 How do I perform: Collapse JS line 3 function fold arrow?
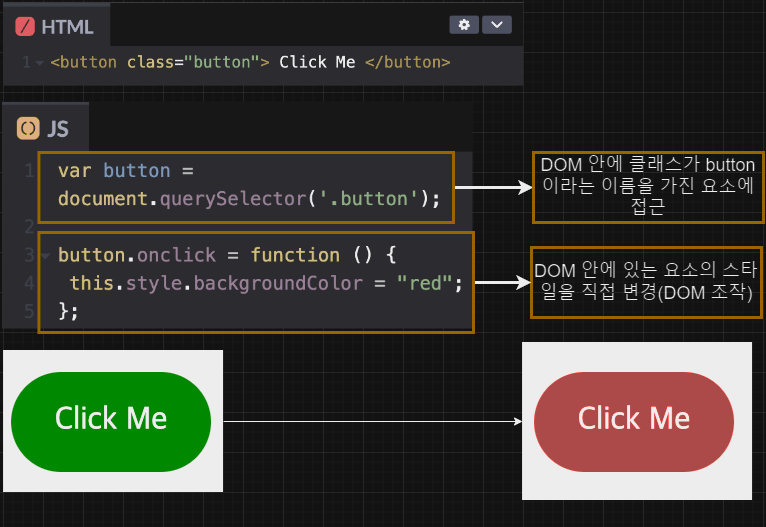[x=45, y=256]
